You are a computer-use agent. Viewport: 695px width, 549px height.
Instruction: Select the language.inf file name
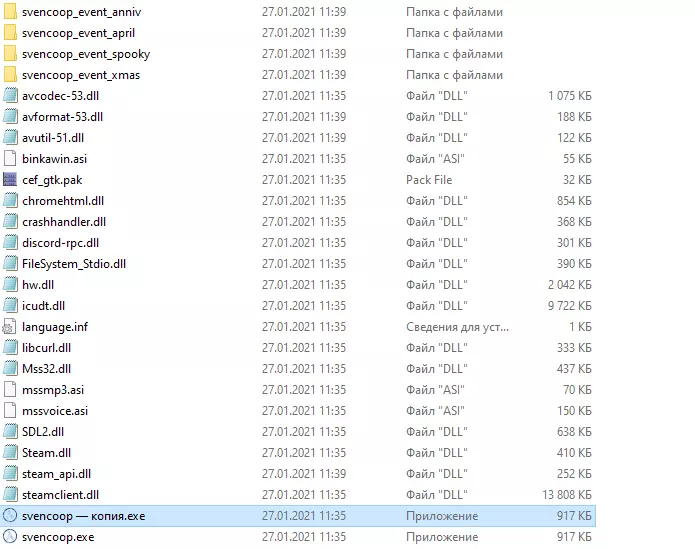55,327
